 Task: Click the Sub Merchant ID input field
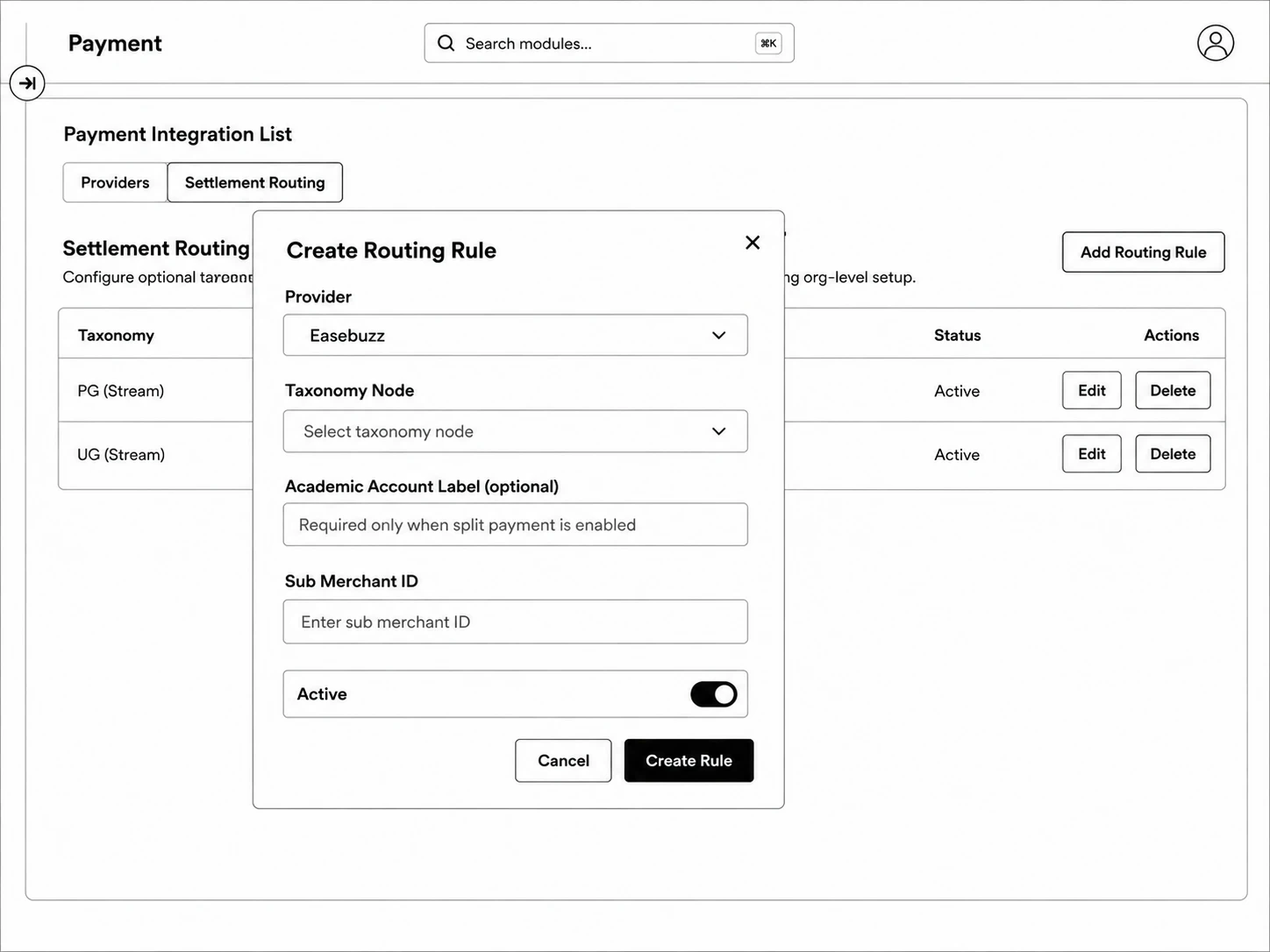[x=516, y=622]
